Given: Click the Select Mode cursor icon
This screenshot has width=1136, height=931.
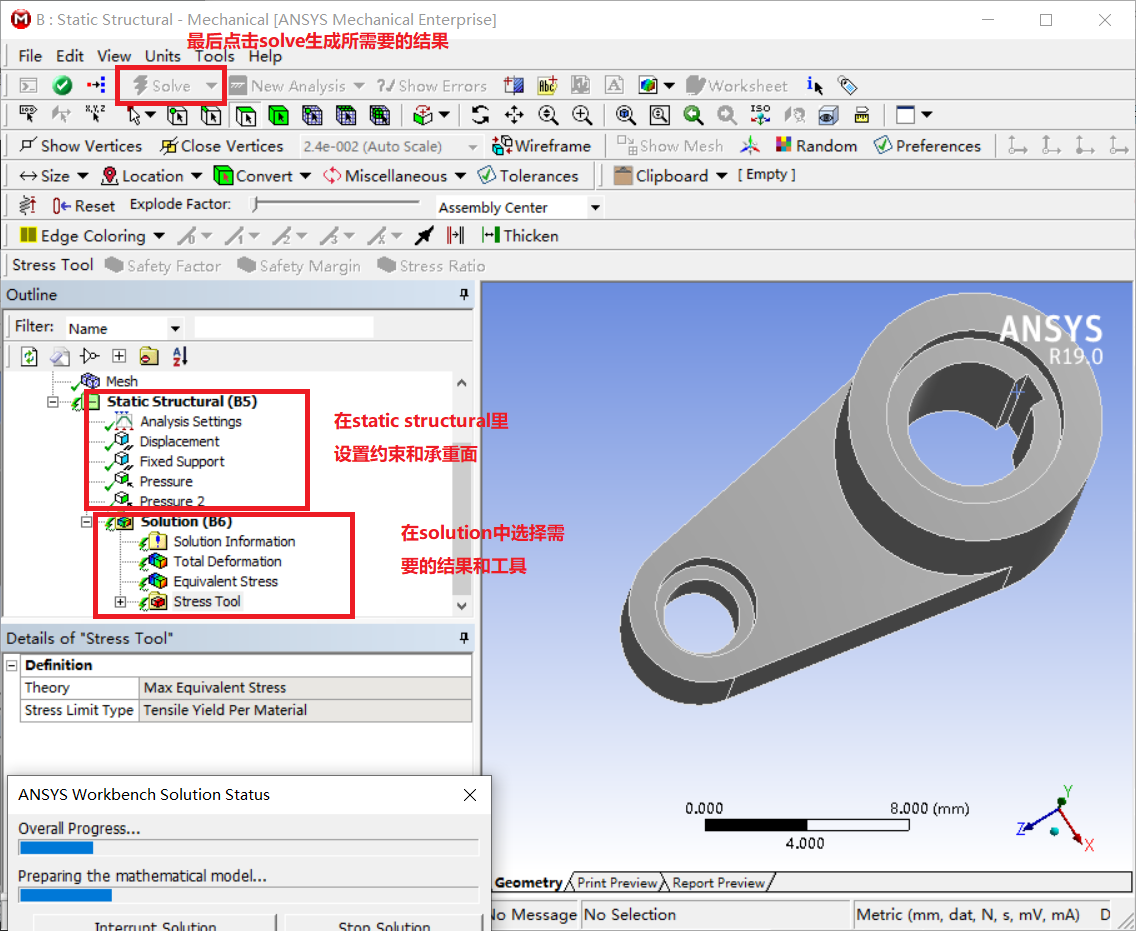Looking at the screenshot, I should (x=133, y=115).
